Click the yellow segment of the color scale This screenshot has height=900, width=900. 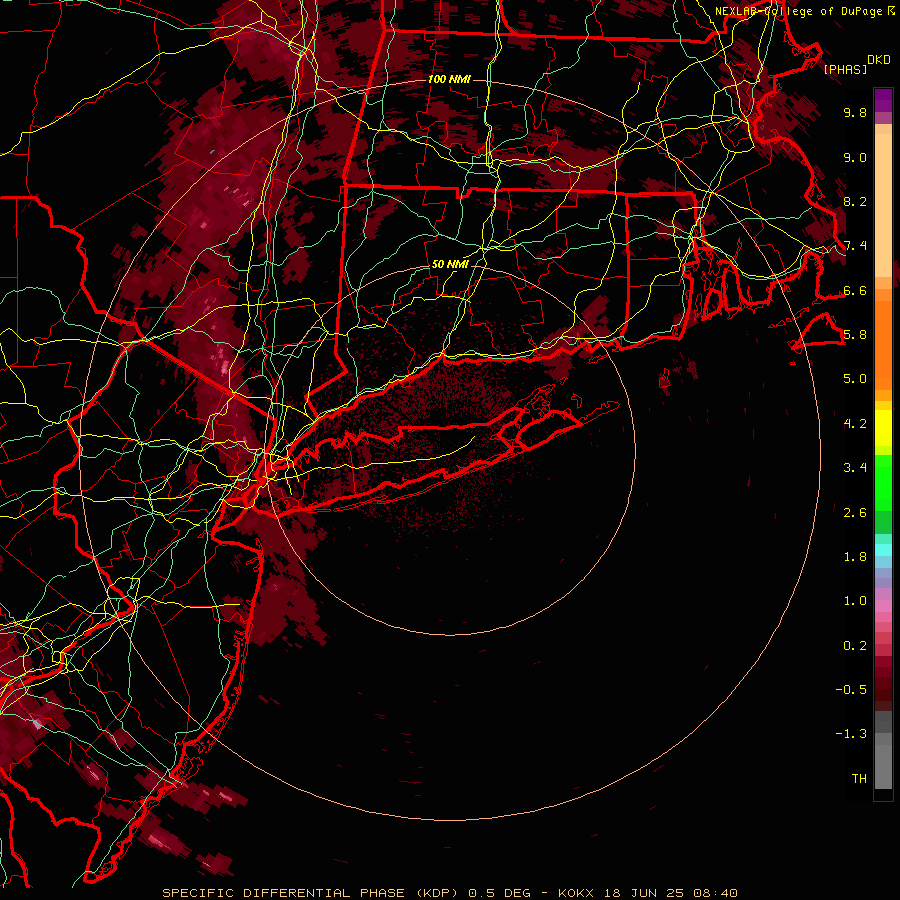click(883, 428)
